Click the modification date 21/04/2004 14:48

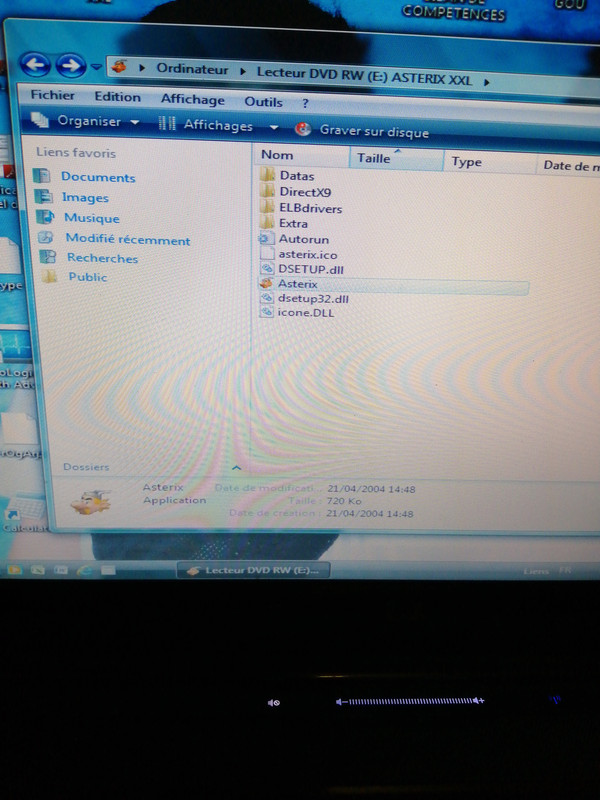(x=371, y=489)
